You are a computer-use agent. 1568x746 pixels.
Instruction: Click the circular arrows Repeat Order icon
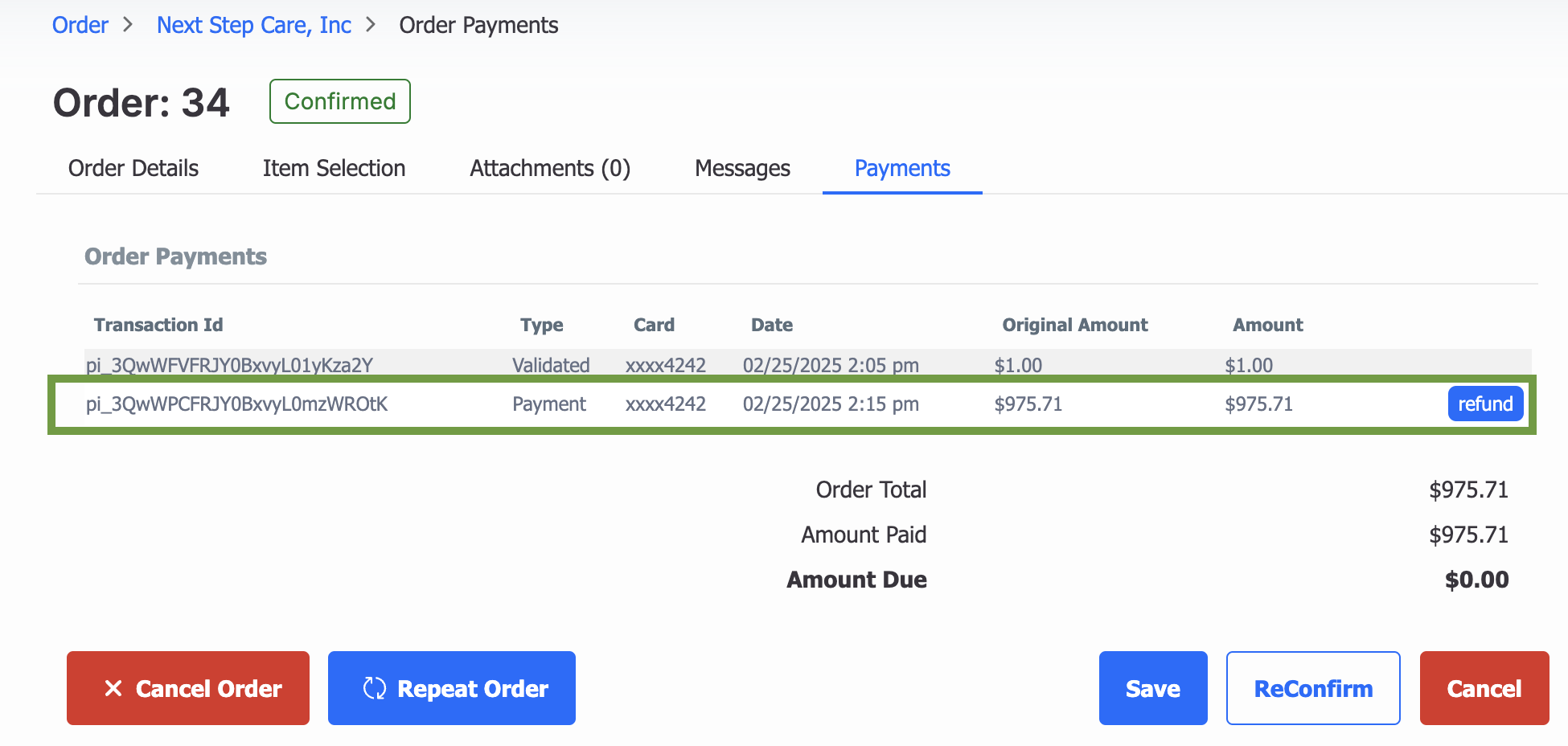click(x=375, y=688)
